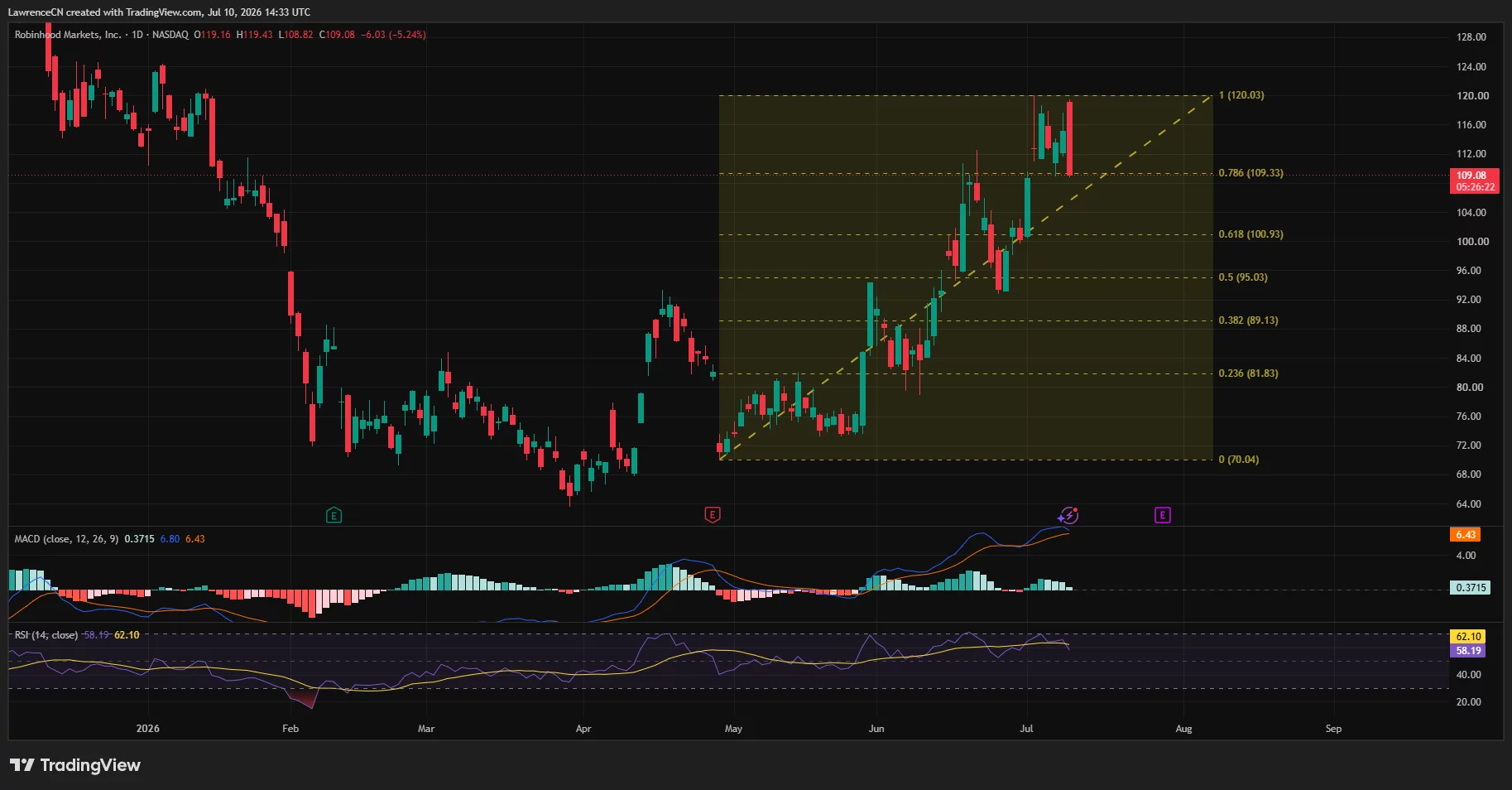Click the Jul label on the time axis
Image resolution: width=1512 pixels, height=790 pixels.
[1026, 729]
